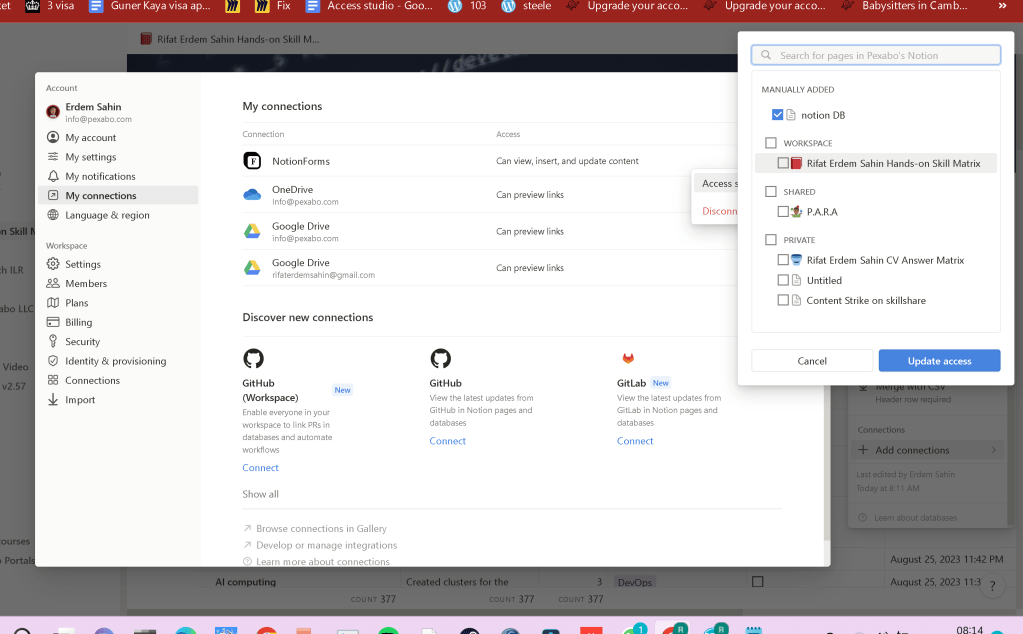
Task: Select My connections in sidebar
Action: [x=118, y=195]
